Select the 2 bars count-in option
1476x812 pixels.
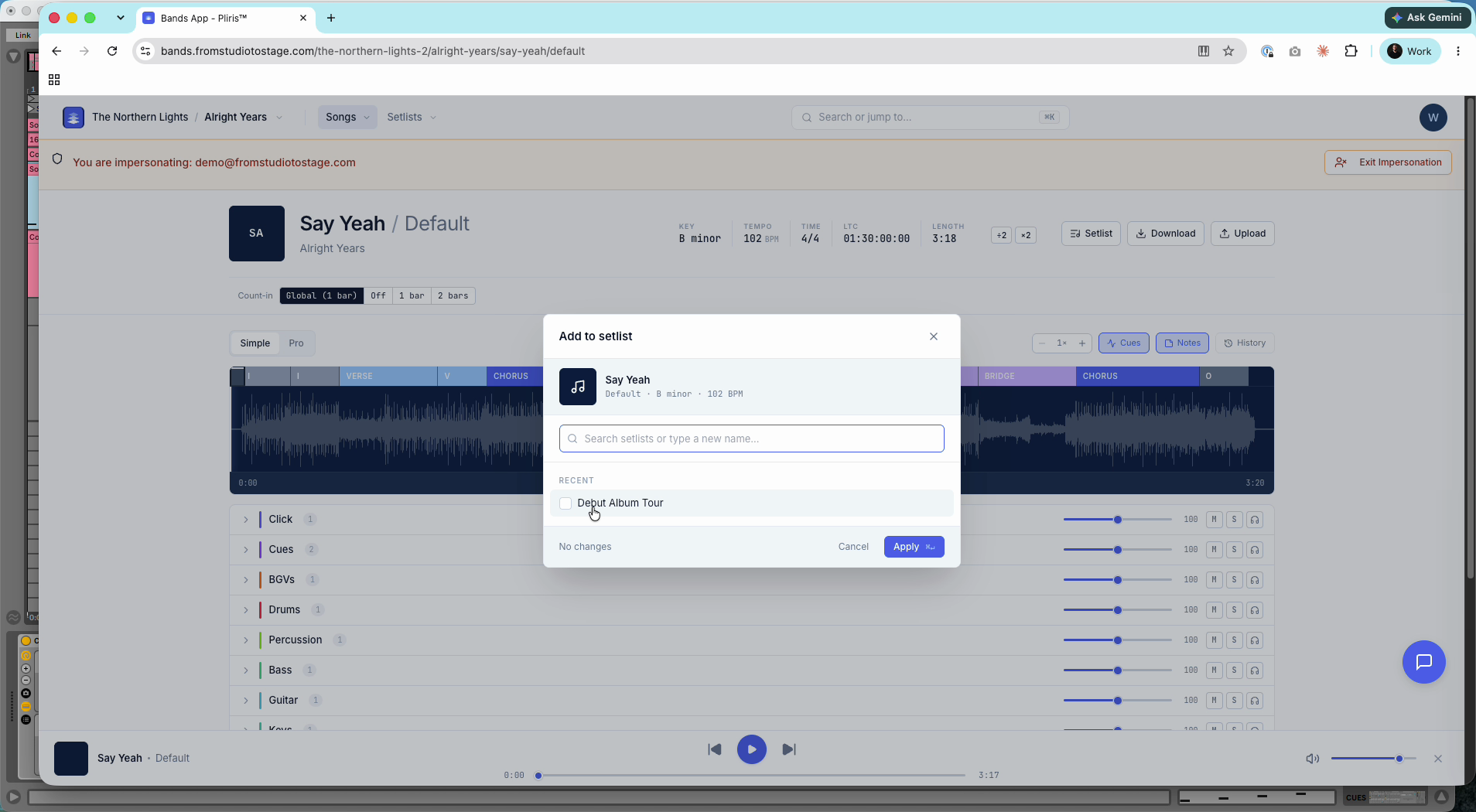453,296
